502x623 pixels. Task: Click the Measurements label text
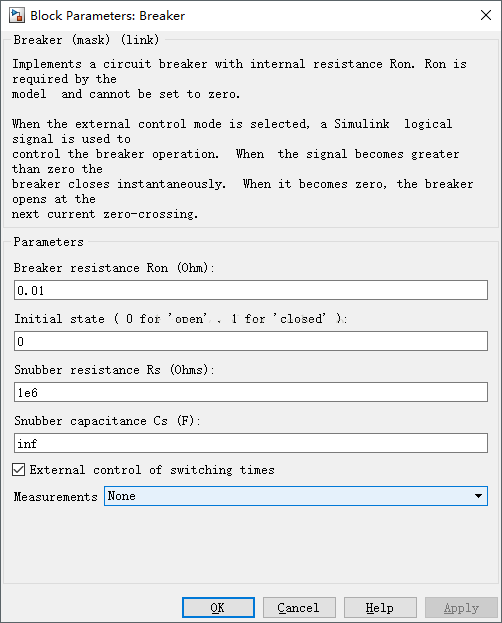[56, 497]
